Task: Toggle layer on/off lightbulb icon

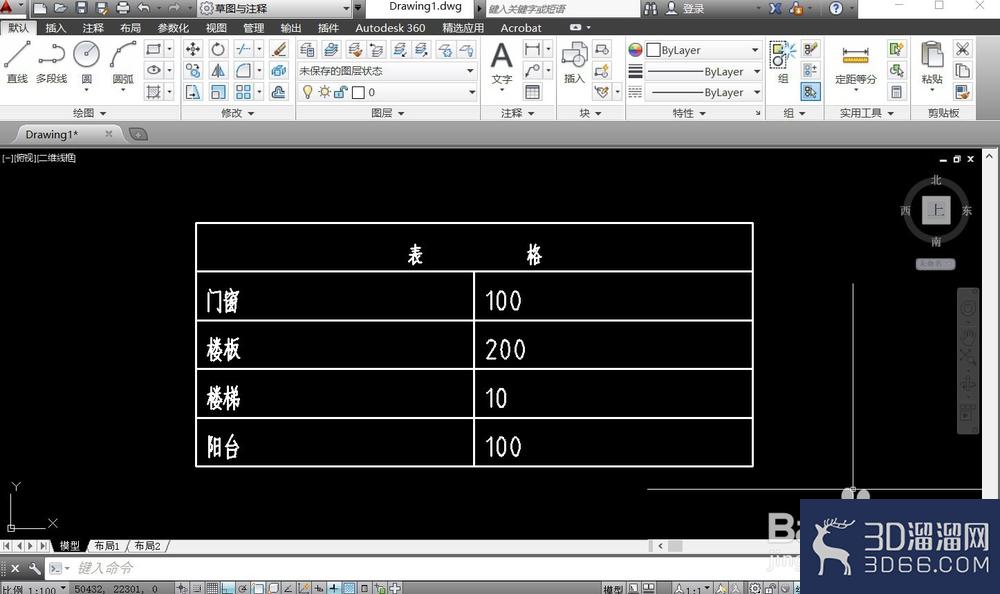Action: pos(308,92)
